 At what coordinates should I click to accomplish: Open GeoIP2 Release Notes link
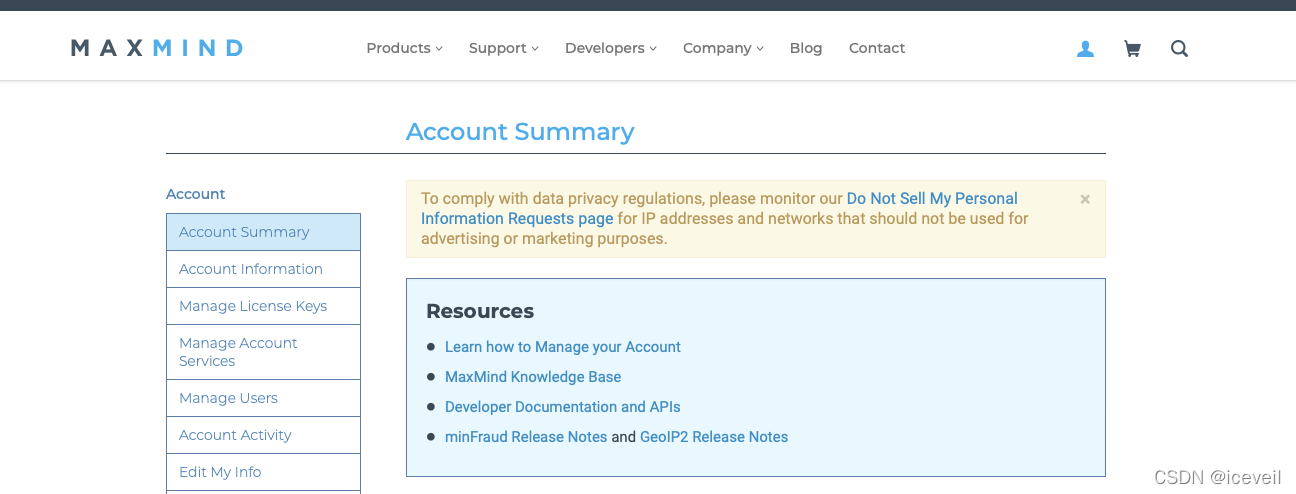tap(713, 437)
